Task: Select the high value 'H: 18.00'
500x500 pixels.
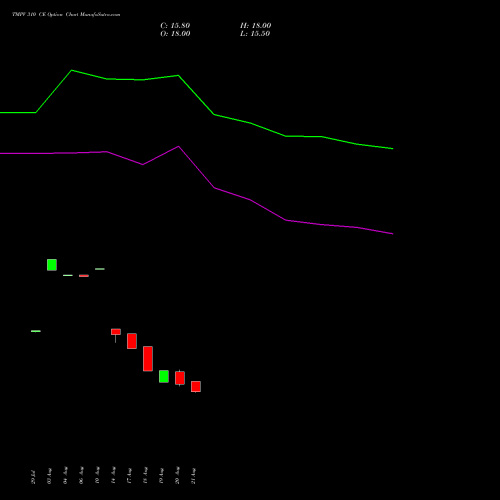Action: pyautogui.click(x=255, y=26)
